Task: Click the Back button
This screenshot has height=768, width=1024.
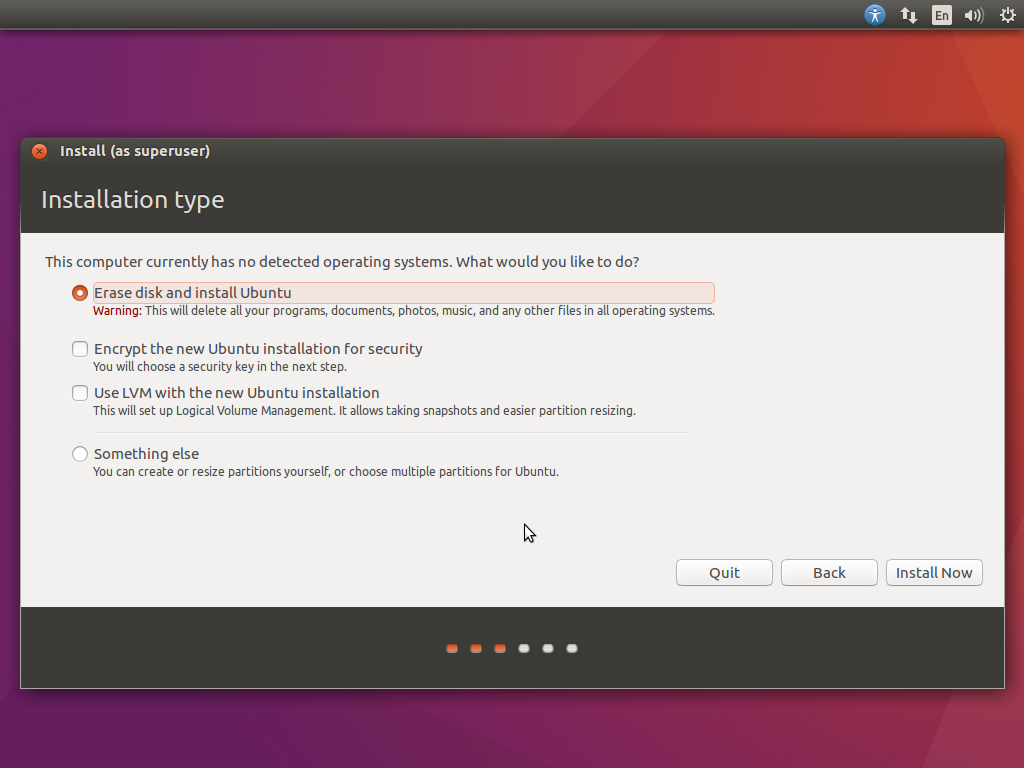Action: point(829,572)
